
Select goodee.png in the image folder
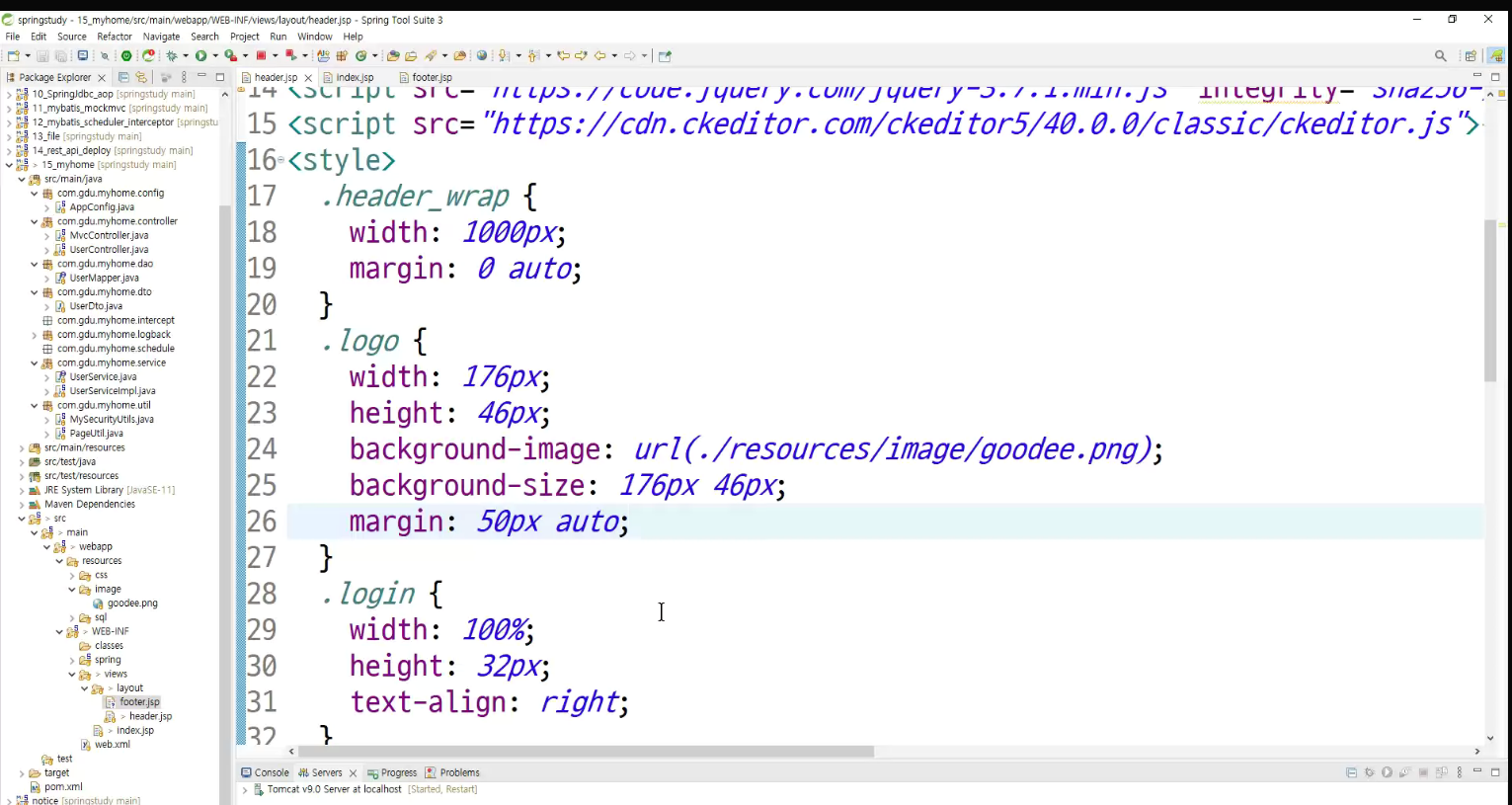point(132,604)
